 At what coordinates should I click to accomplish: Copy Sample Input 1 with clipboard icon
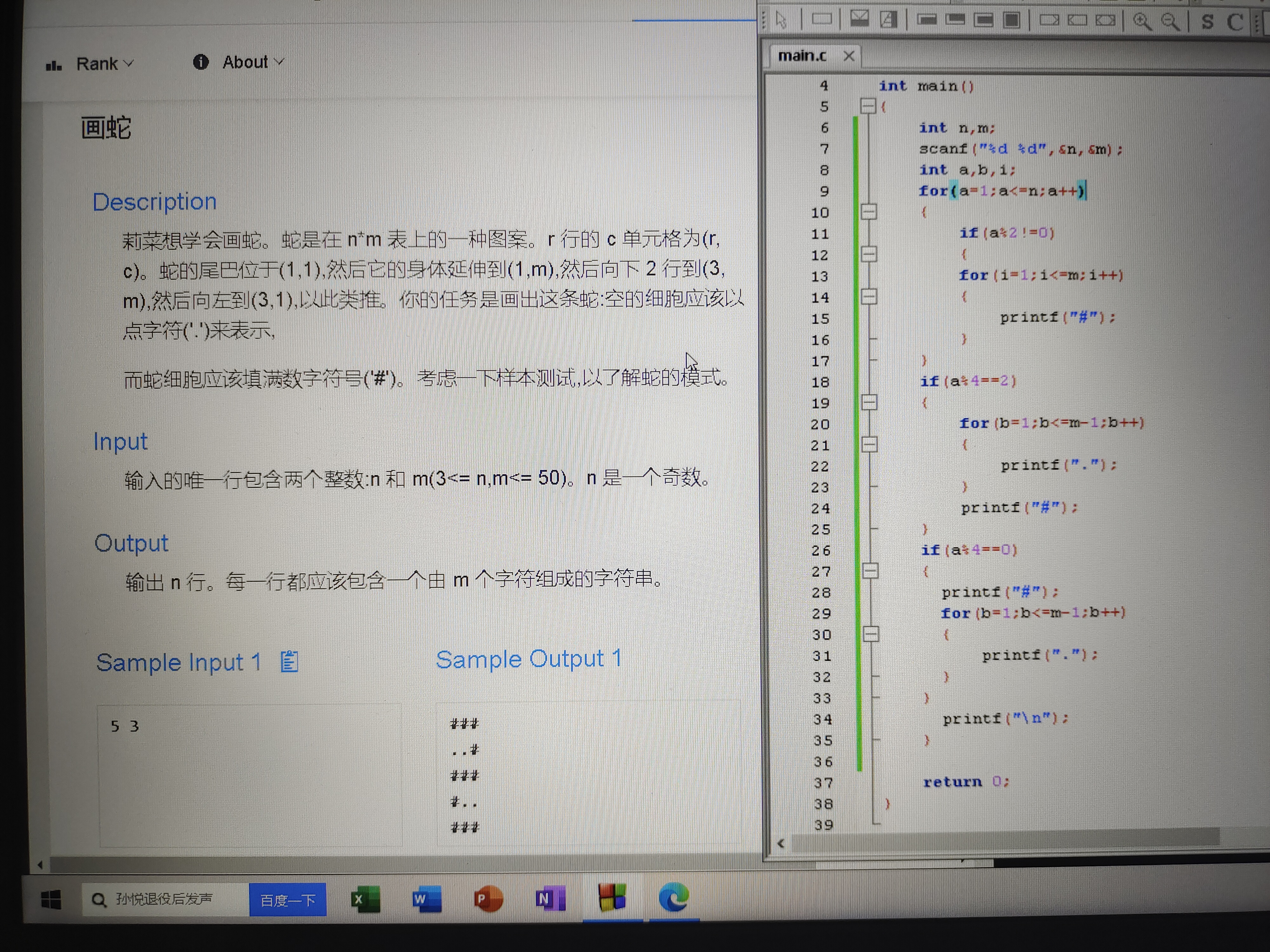[x=289, y=662]
